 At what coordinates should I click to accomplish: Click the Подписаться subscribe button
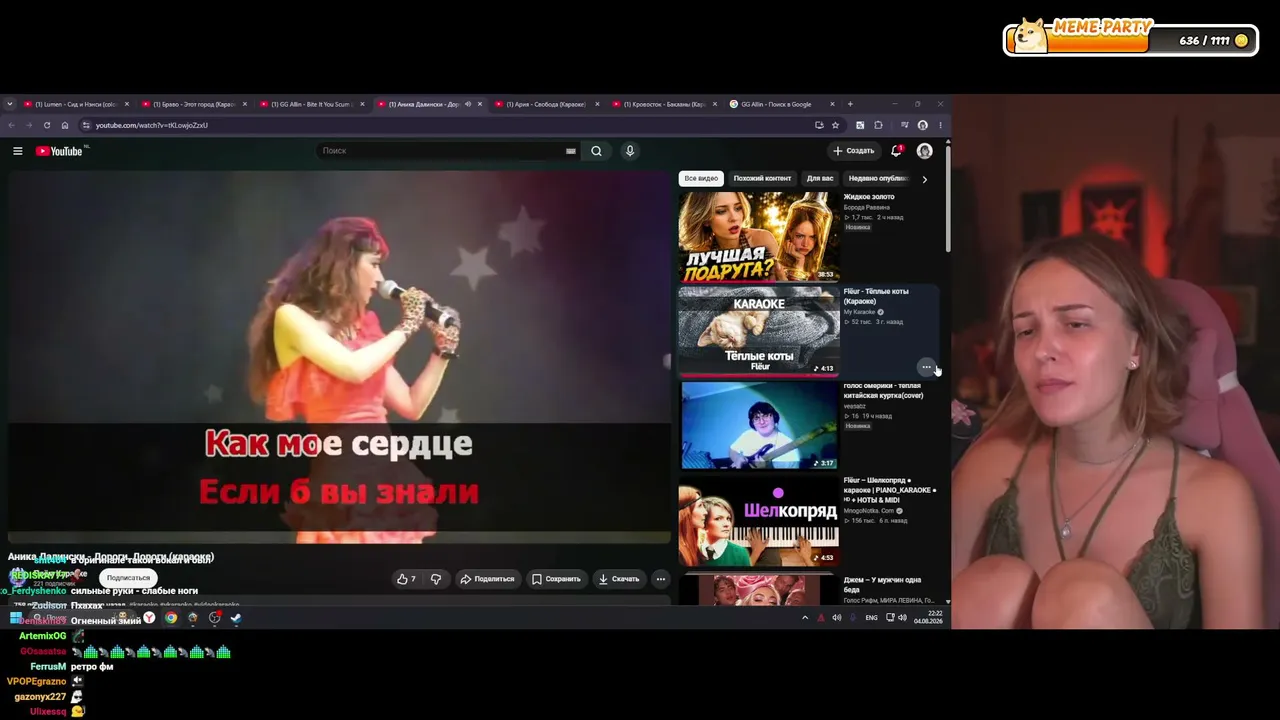click(x=128, y=578)
